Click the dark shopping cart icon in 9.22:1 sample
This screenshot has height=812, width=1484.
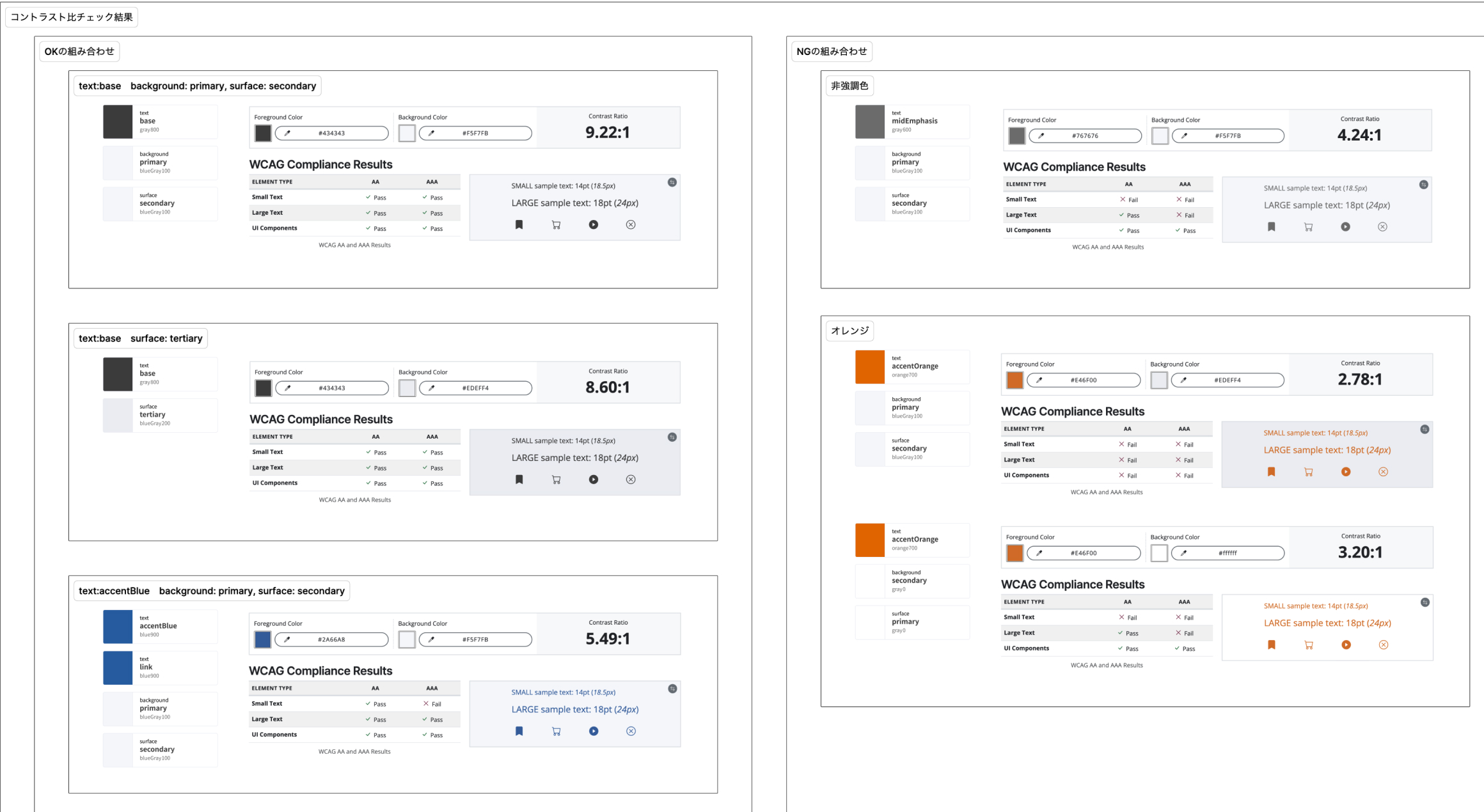click(x=556, y=225)
